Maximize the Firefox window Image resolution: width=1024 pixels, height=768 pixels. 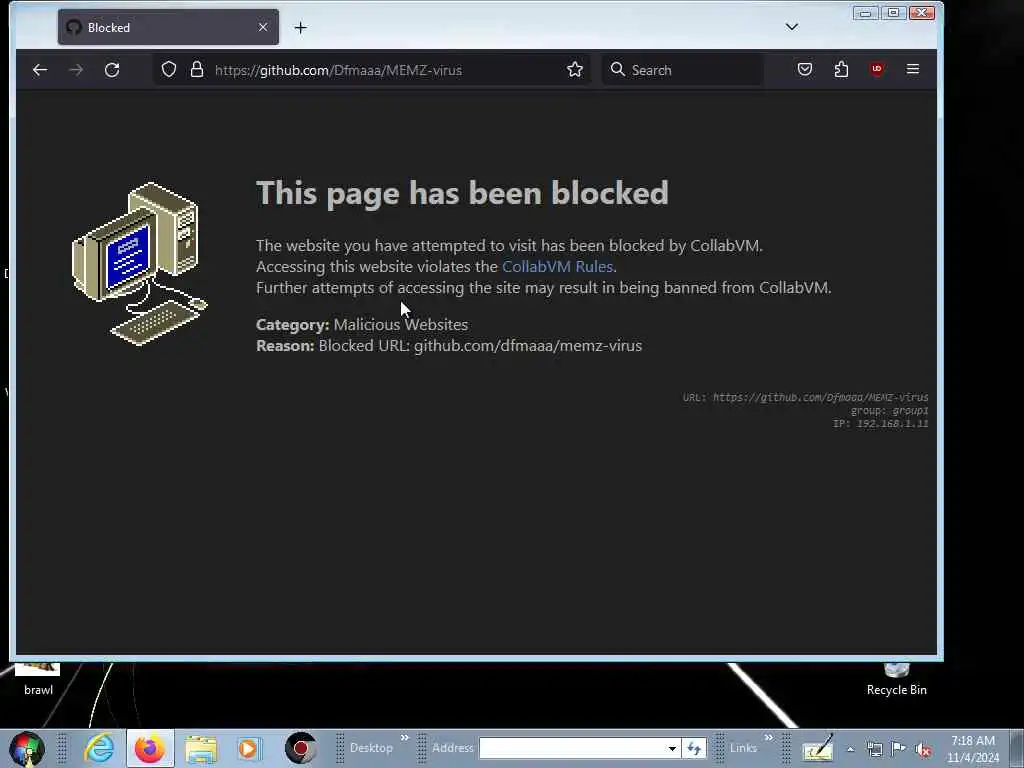pos(893,13)
